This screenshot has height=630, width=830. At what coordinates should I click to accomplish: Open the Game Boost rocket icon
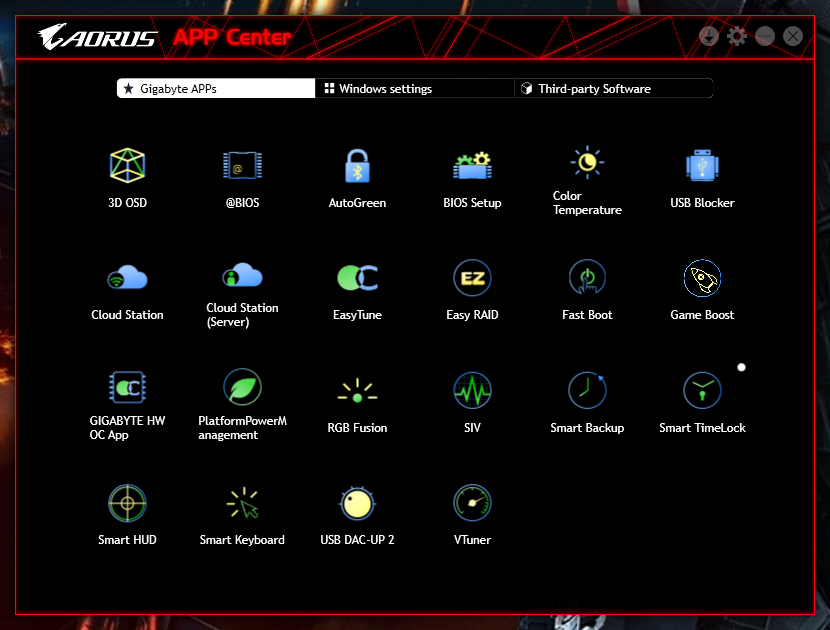pyautogui.click(x=702, y=277)
